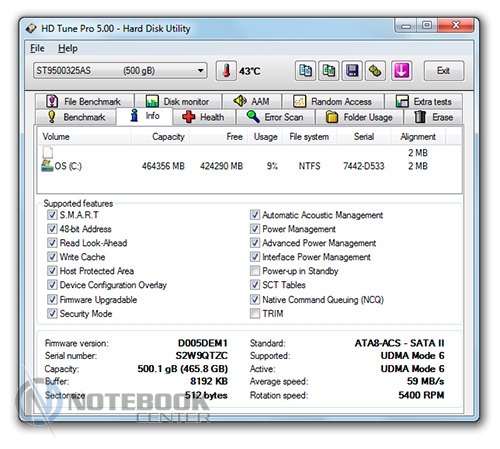
Task: Open the Extra tests tab
Action: 423,101
